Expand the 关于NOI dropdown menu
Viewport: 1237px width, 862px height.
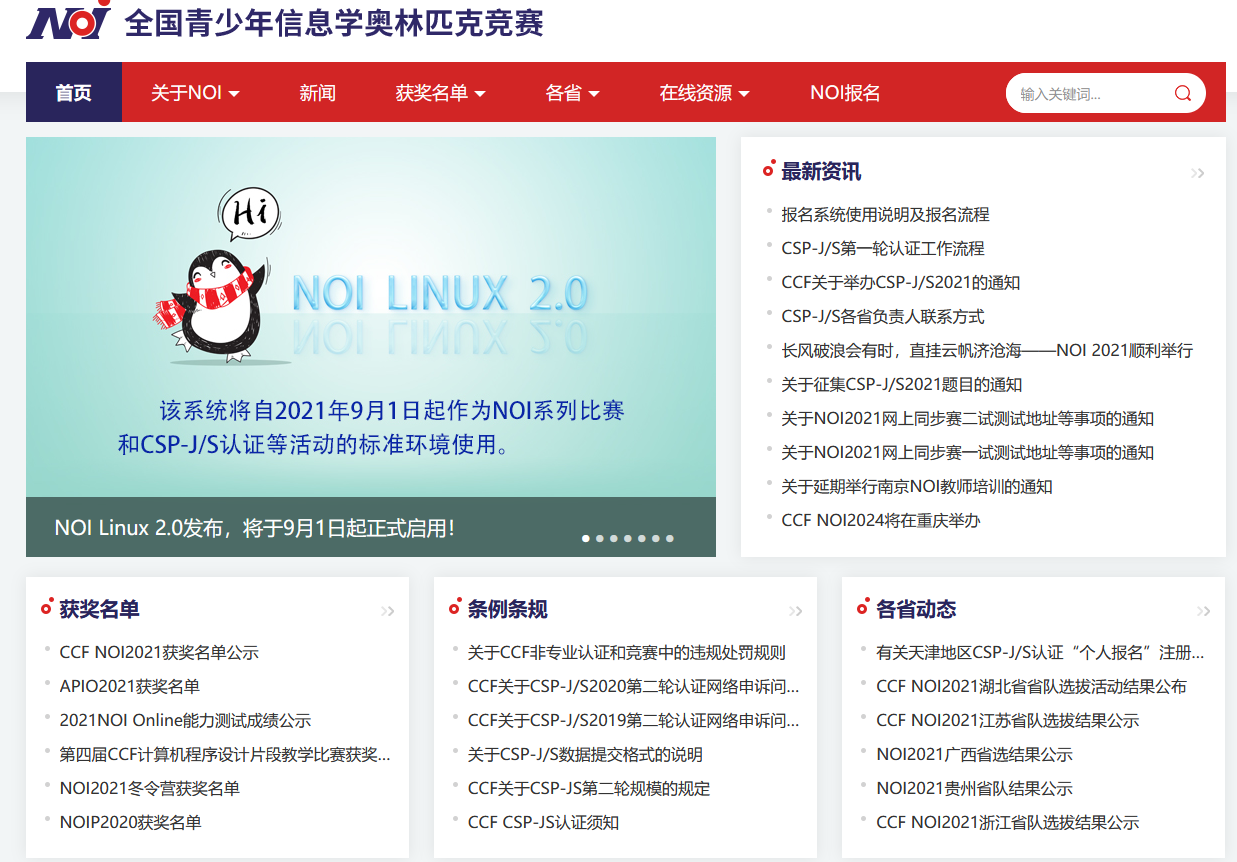195,93
